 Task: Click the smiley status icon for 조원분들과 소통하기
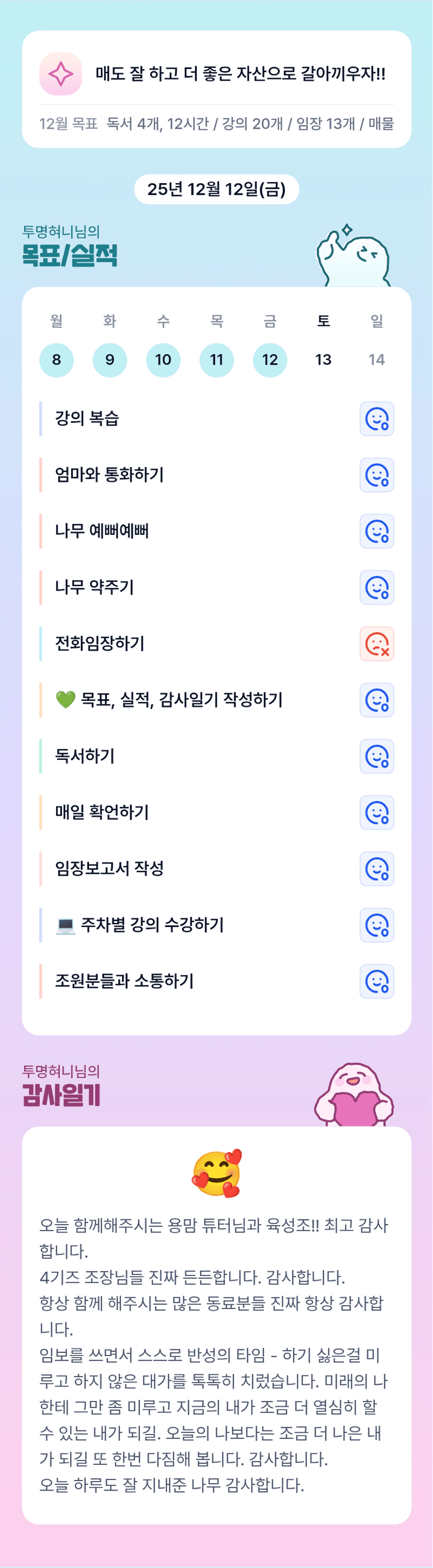(376, 981)
